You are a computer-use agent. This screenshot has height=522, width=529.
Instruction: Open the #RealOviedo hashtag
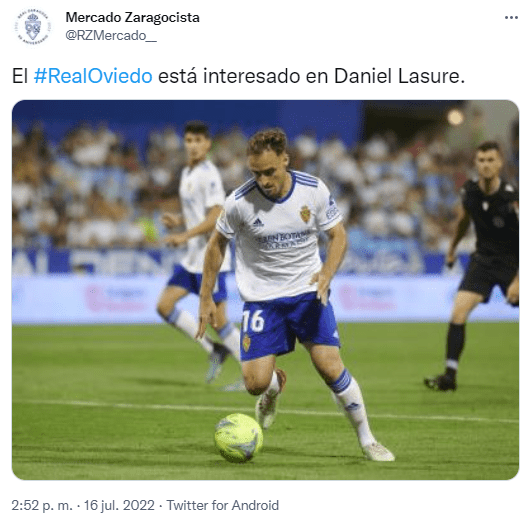pos(93,76)
